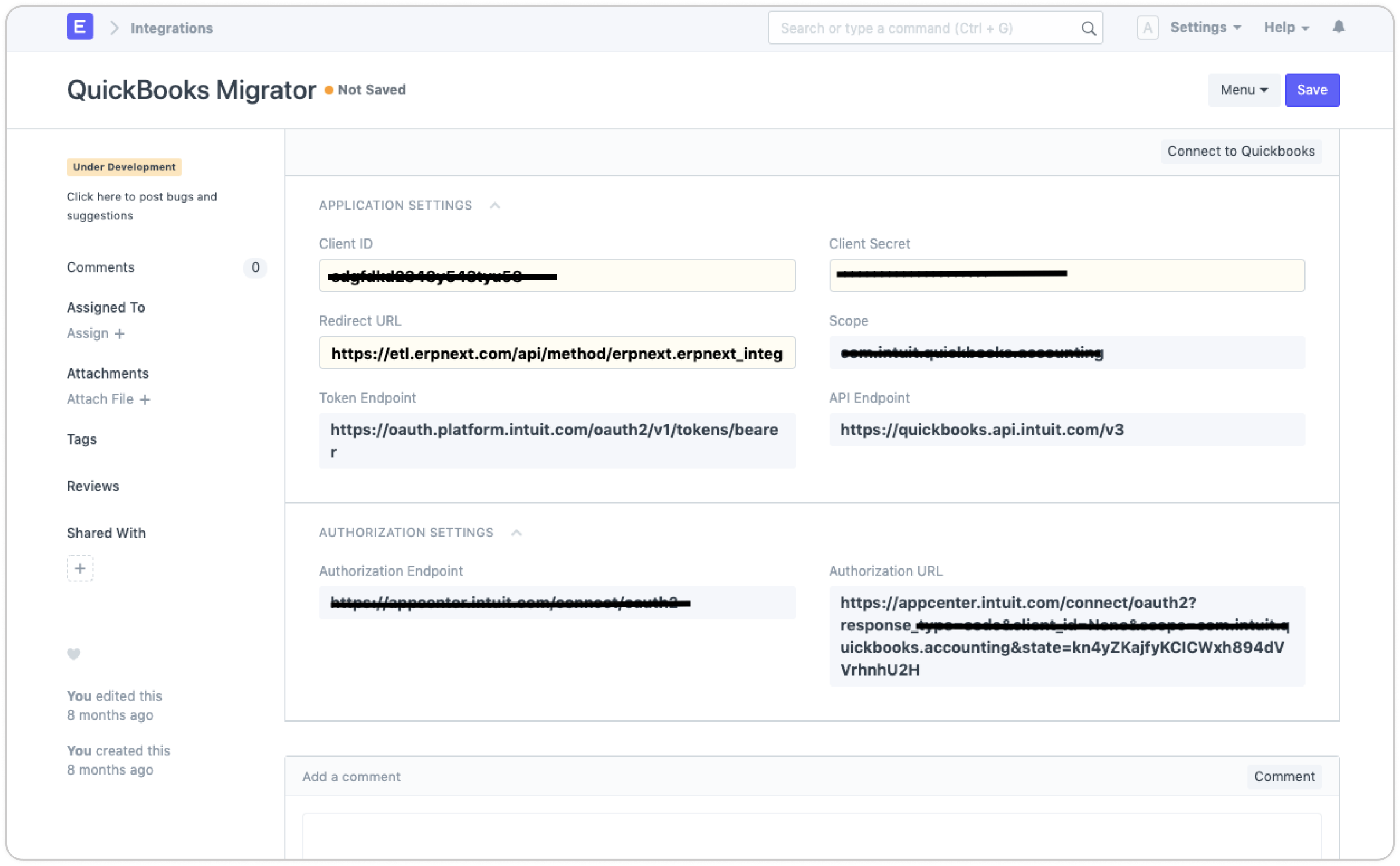This screenshot has width=1400, height=866.
Task: Click 'You created this' timeline entry
Action: [x=118, y=760]
